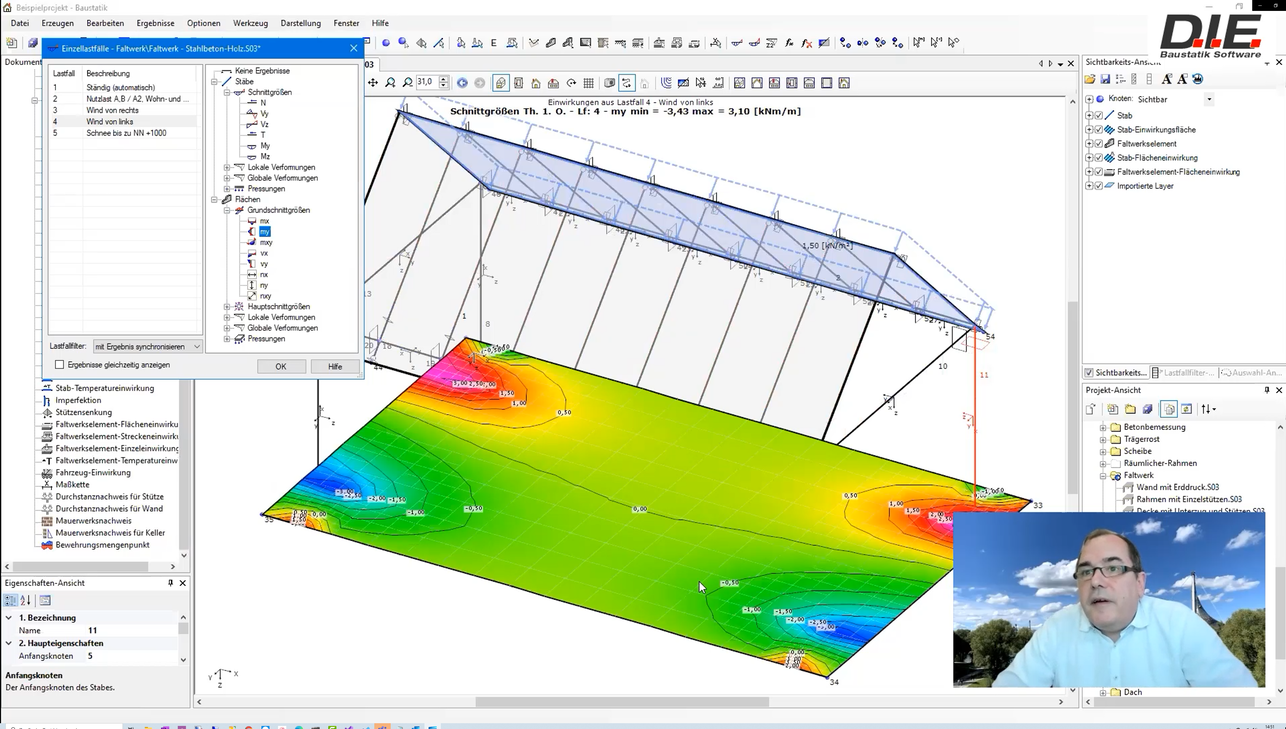Click the zoom value stepper up arrow

tap(444, 79)
